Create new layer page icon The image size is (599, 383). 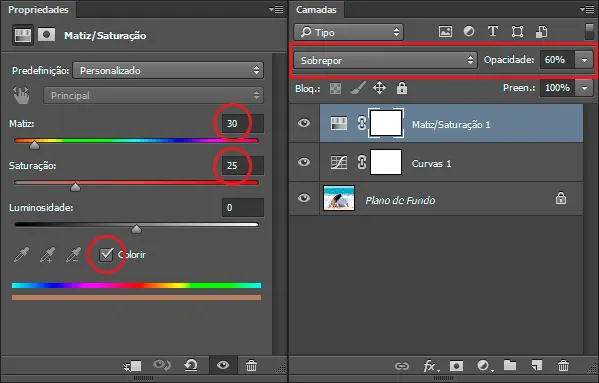[537, 365]
